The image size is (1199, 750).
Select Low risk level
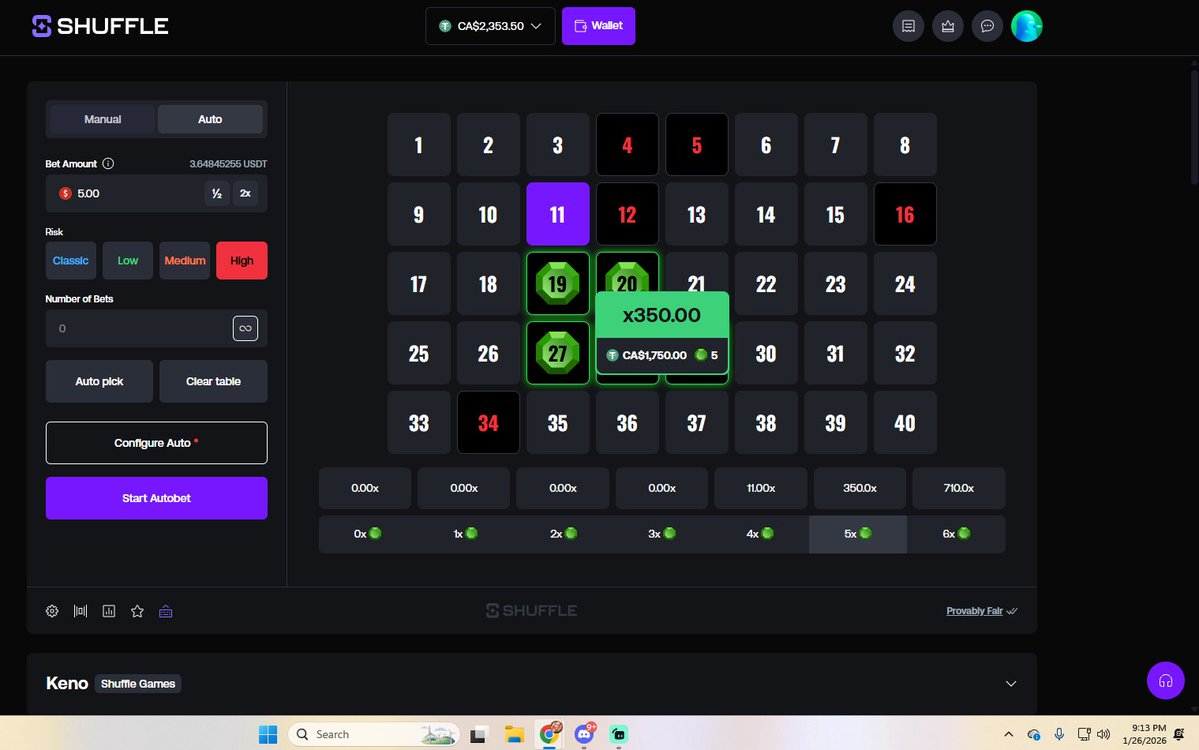[128, 261]
